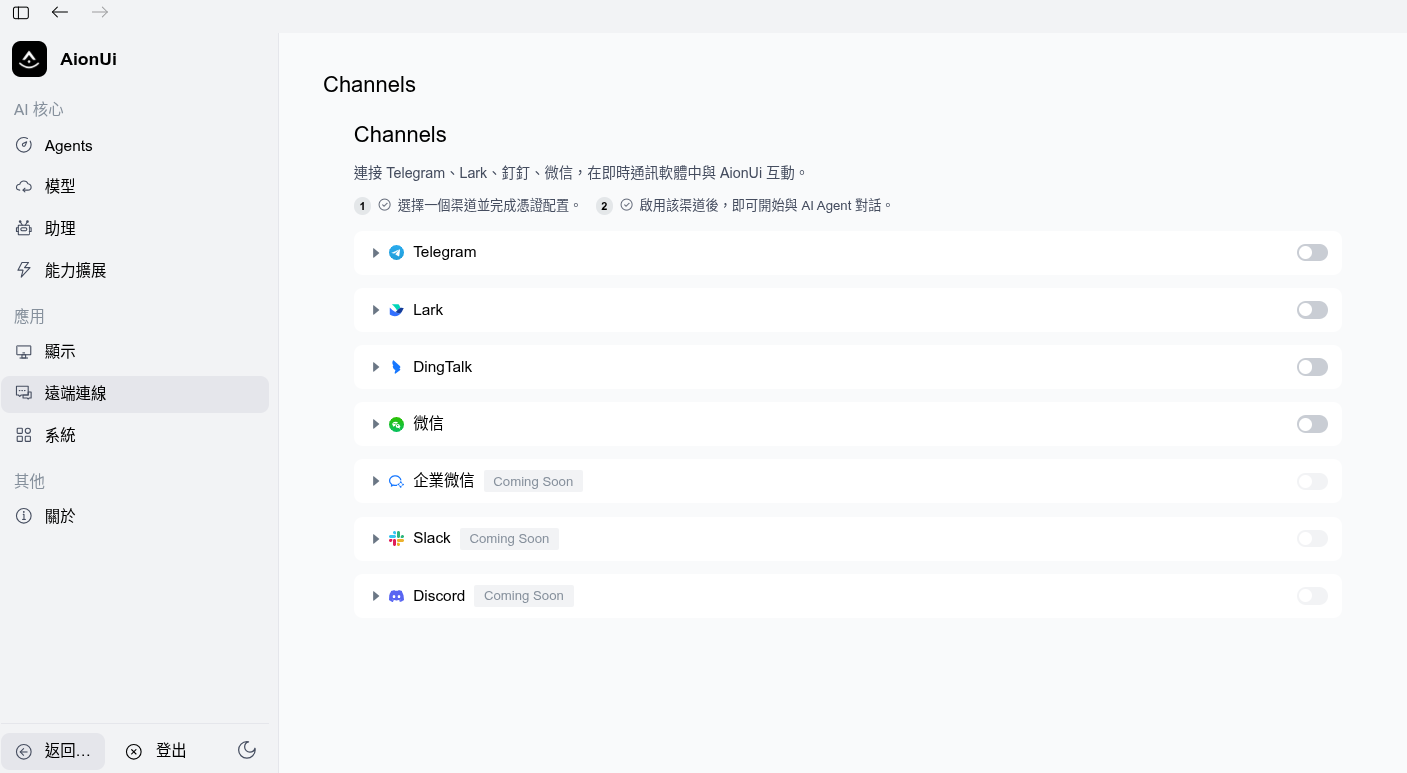Click the DingTalk channel logo
The width and height of the screenshot is (1407, 773).
(x=396, y=367)
